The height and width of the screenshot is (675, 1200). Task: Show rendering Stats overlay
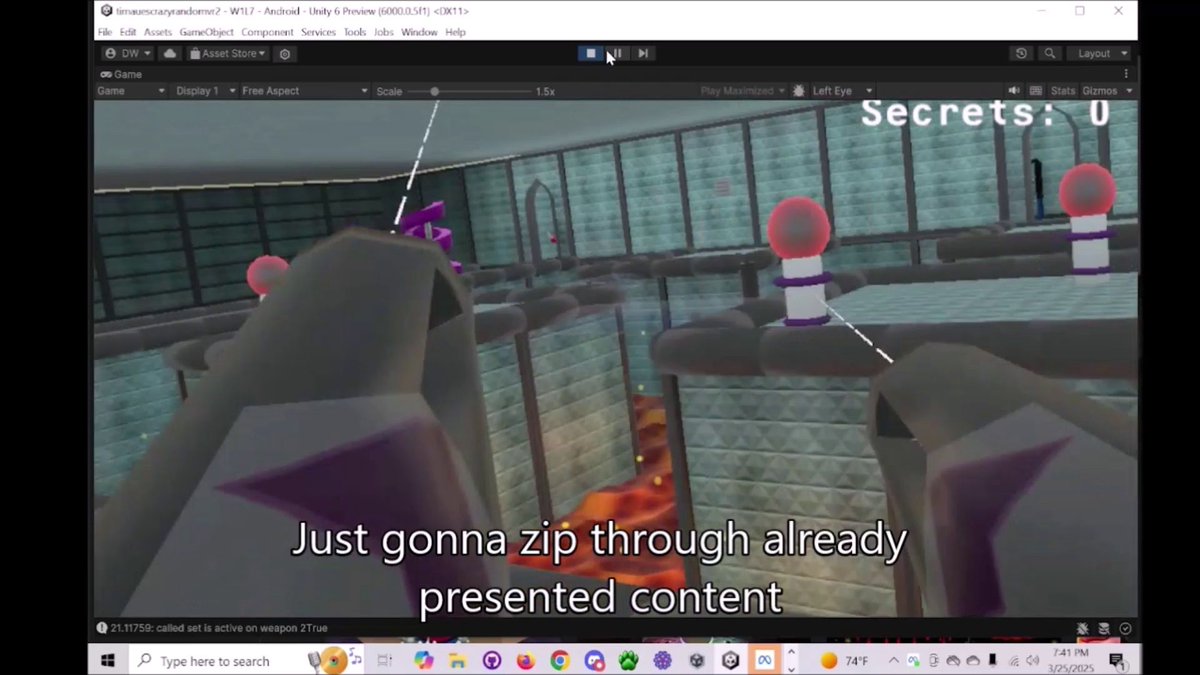tap(1062, 90)
